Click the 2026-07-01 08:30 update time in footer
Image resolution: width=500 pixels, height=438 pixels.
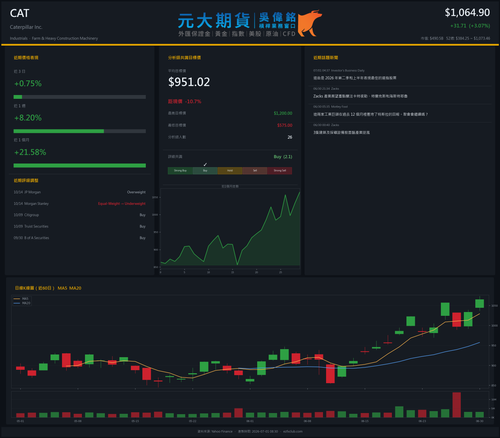tap(258, 431)
